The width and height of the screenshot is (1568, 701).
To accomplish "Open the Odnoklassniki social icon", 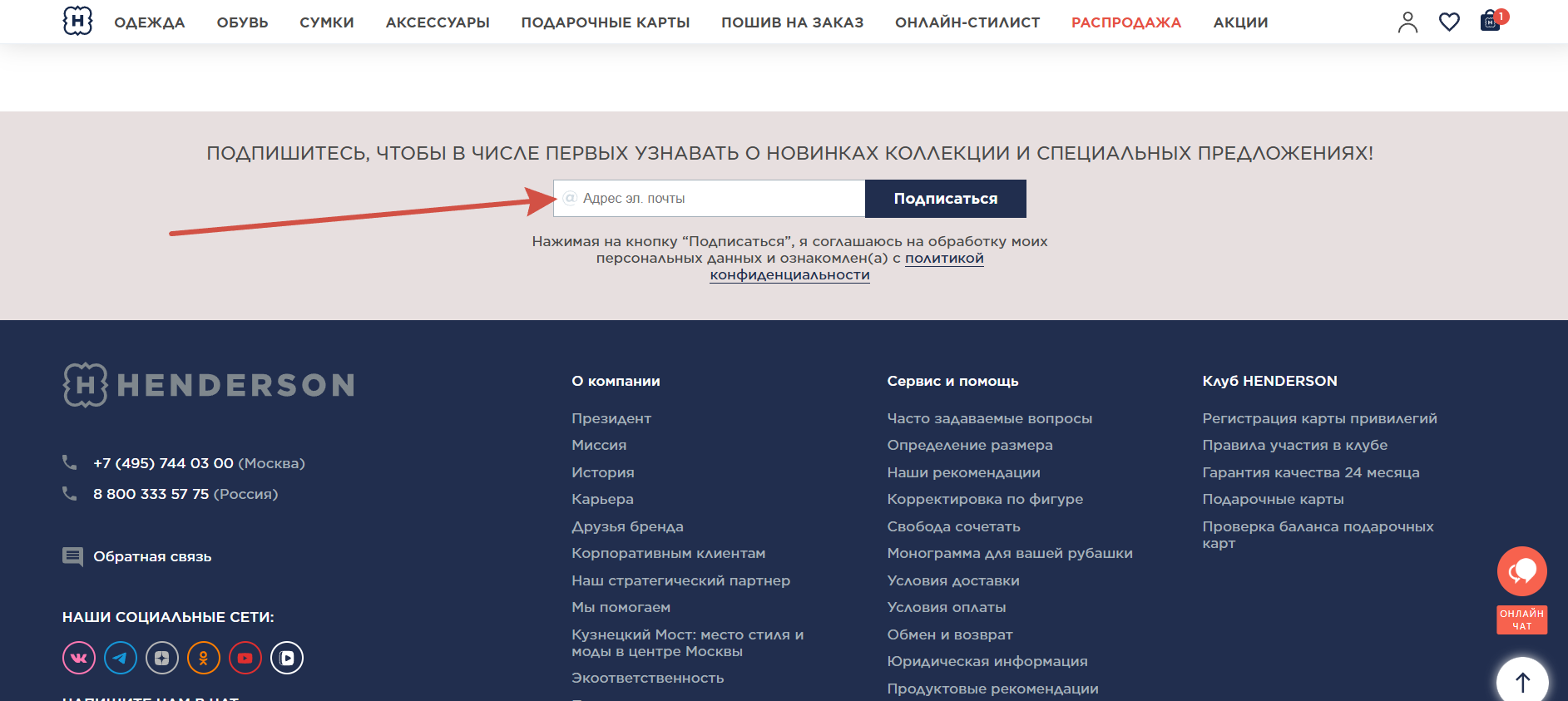I will (204, 658).
